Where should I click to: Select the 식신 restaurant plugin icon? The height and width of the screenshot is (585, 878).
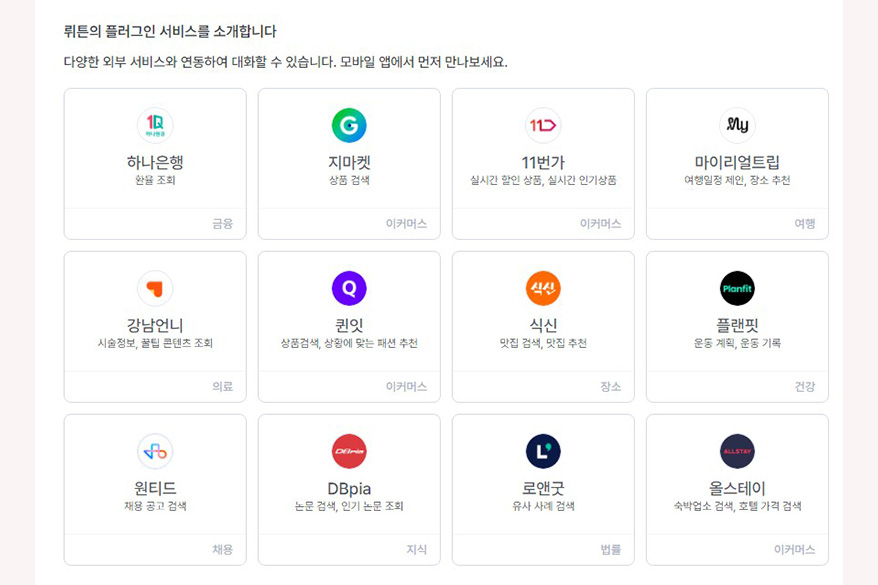click(x=542, y=287)
